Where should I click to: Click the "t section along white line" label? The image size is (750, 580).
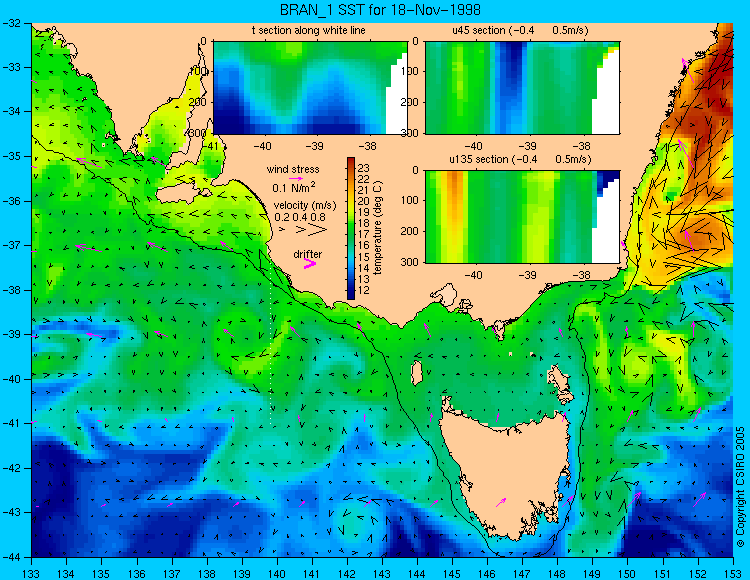[x=309, y=30]
